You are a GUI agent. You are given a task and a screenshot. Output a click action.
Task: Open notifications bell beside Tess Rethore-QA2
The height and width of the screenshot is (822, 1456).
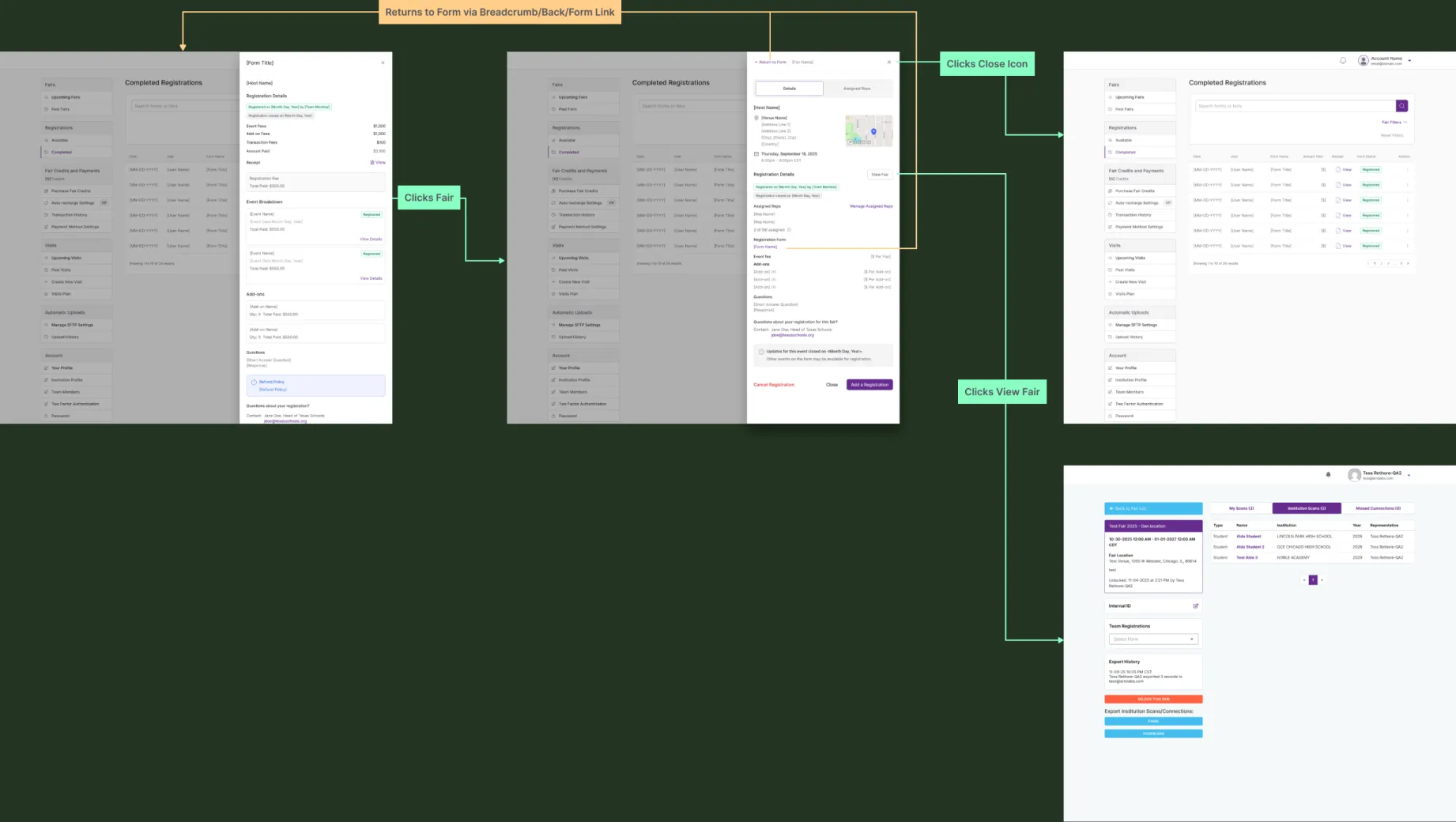1328,474
